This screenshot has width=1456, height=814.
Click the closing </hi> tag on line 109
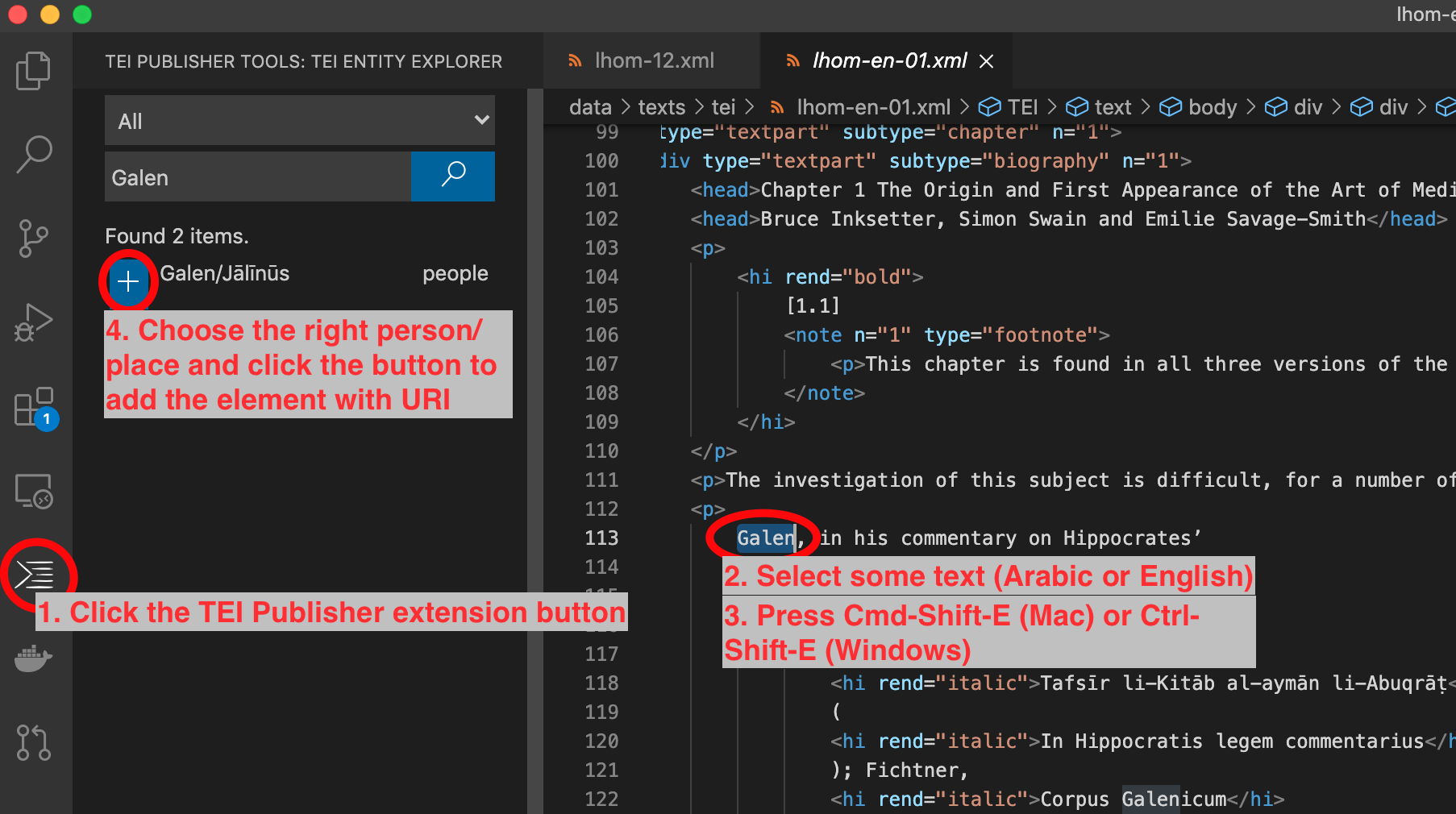(x=766, y=422)
